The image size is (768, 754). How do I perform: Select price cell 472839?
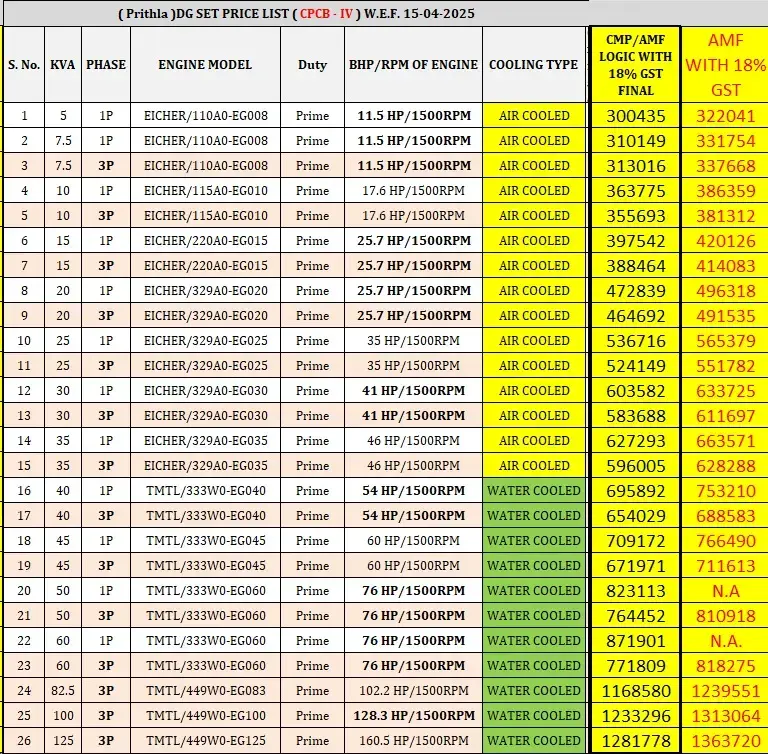(636, 291)
